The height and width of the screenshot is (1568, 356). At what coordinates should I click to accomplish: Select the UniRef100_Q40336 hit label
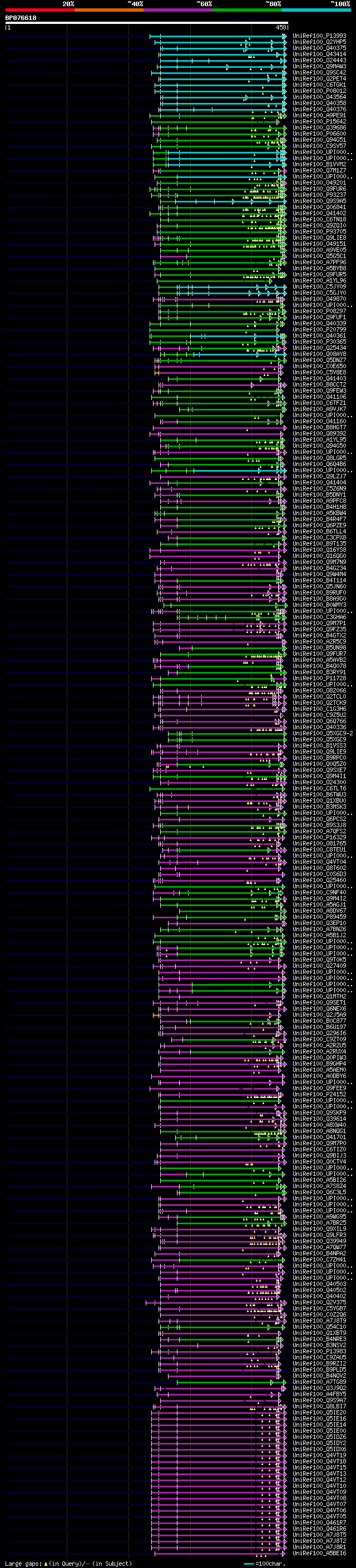[319, 727]
